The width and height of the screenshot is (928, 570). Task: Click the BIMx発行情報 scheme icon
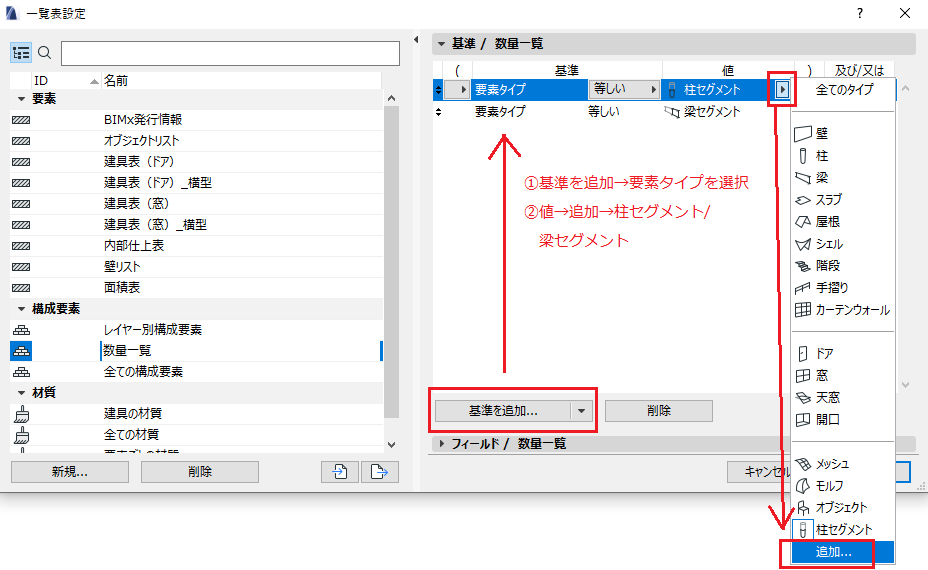pyautogui.click(x=21, y=120)
